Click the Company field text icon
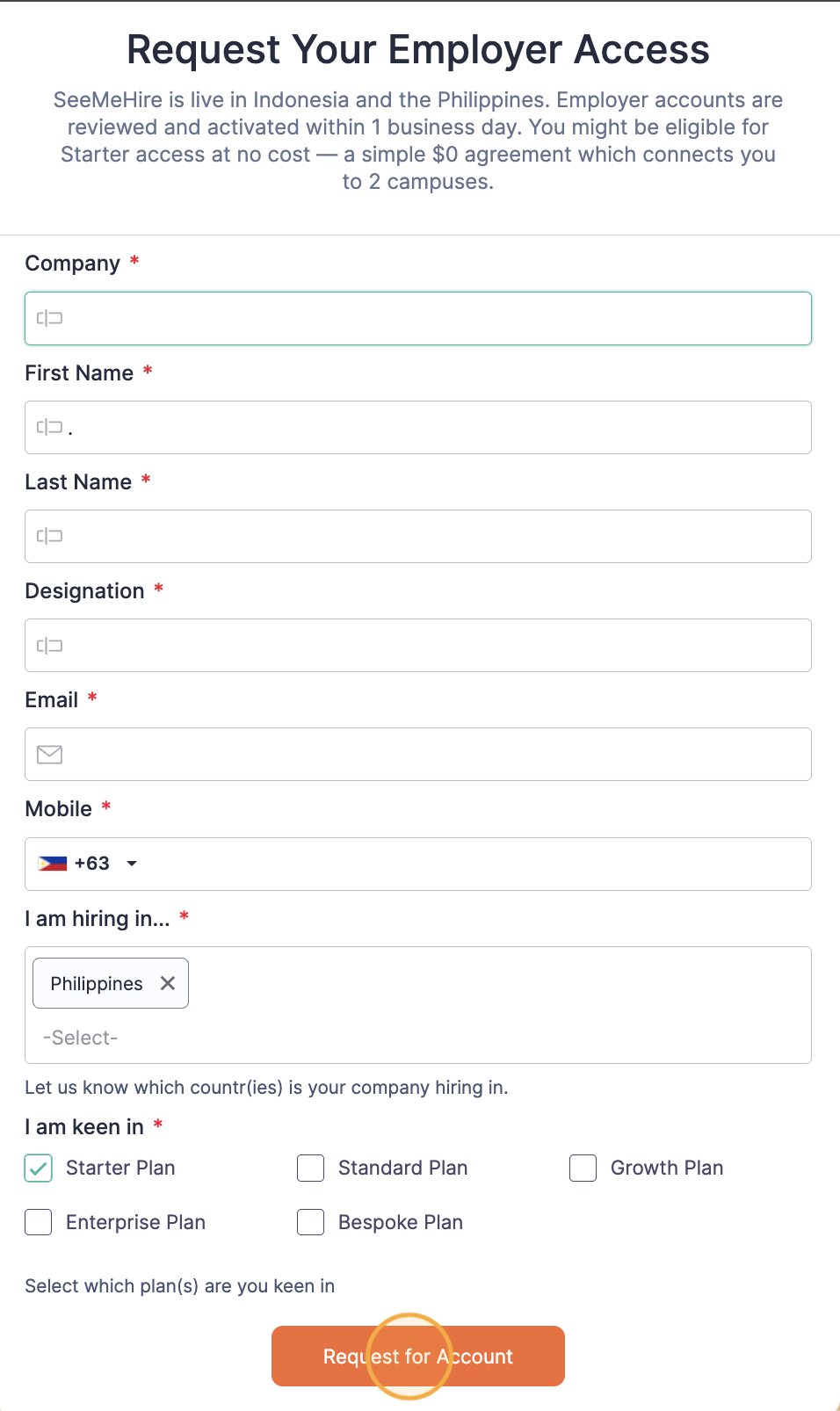The width and height of the screenshot is (840, 1411). click(x=49, y=318)
